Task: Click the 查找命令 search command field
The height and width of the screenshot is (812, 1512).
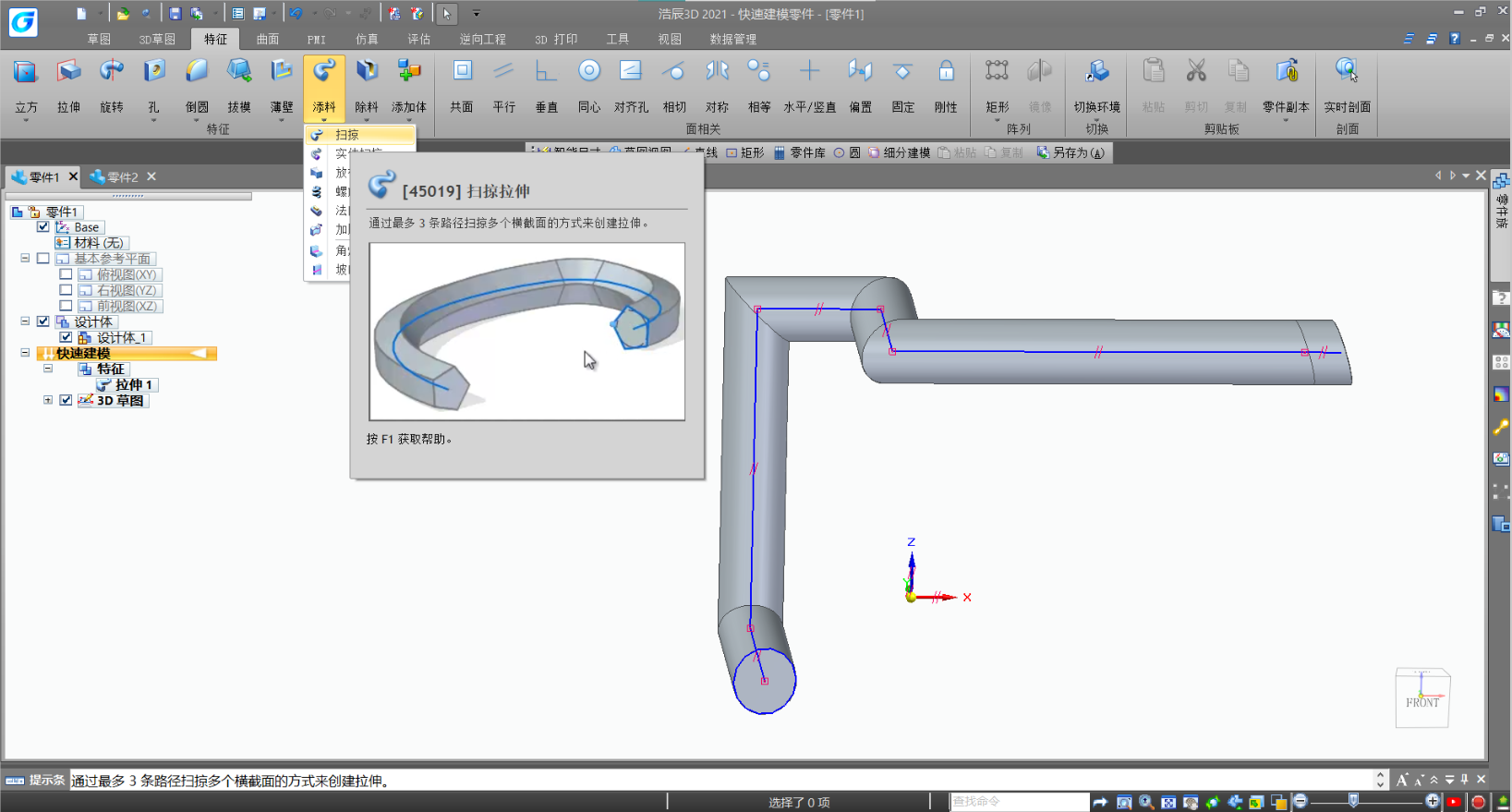Action: point(1020,801)
